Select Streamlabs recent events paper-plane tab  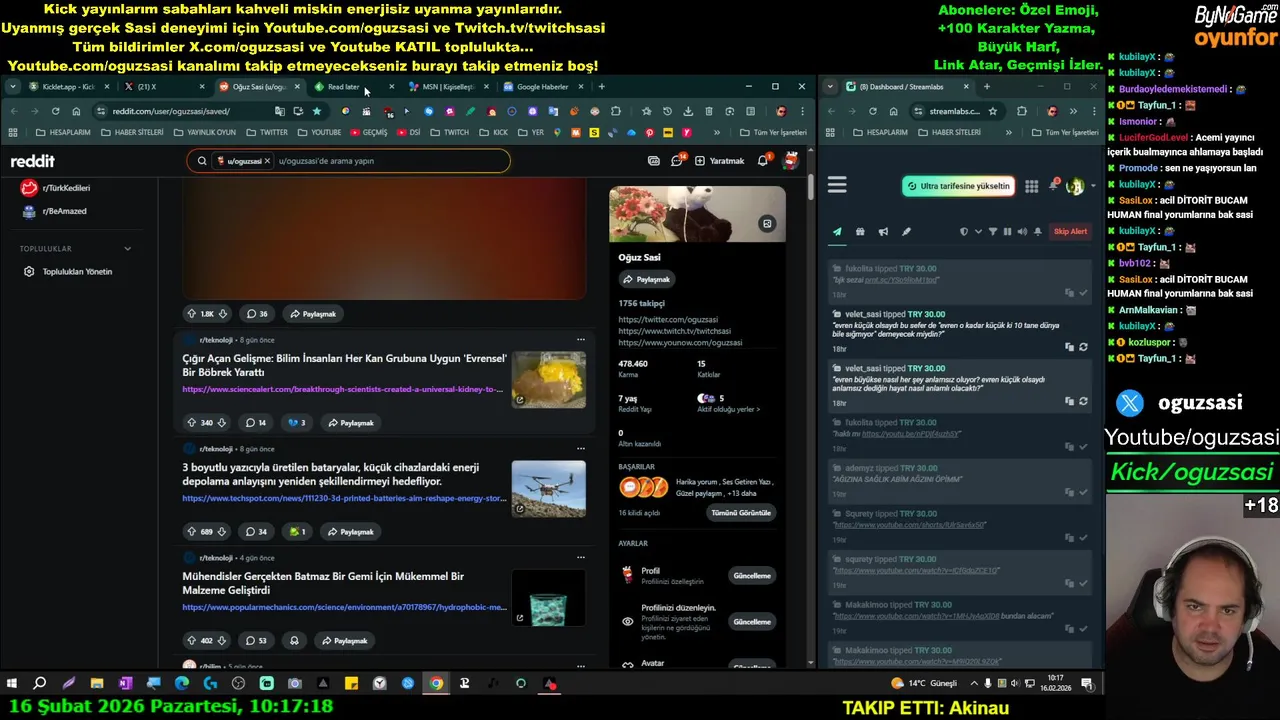coord(837,232)
